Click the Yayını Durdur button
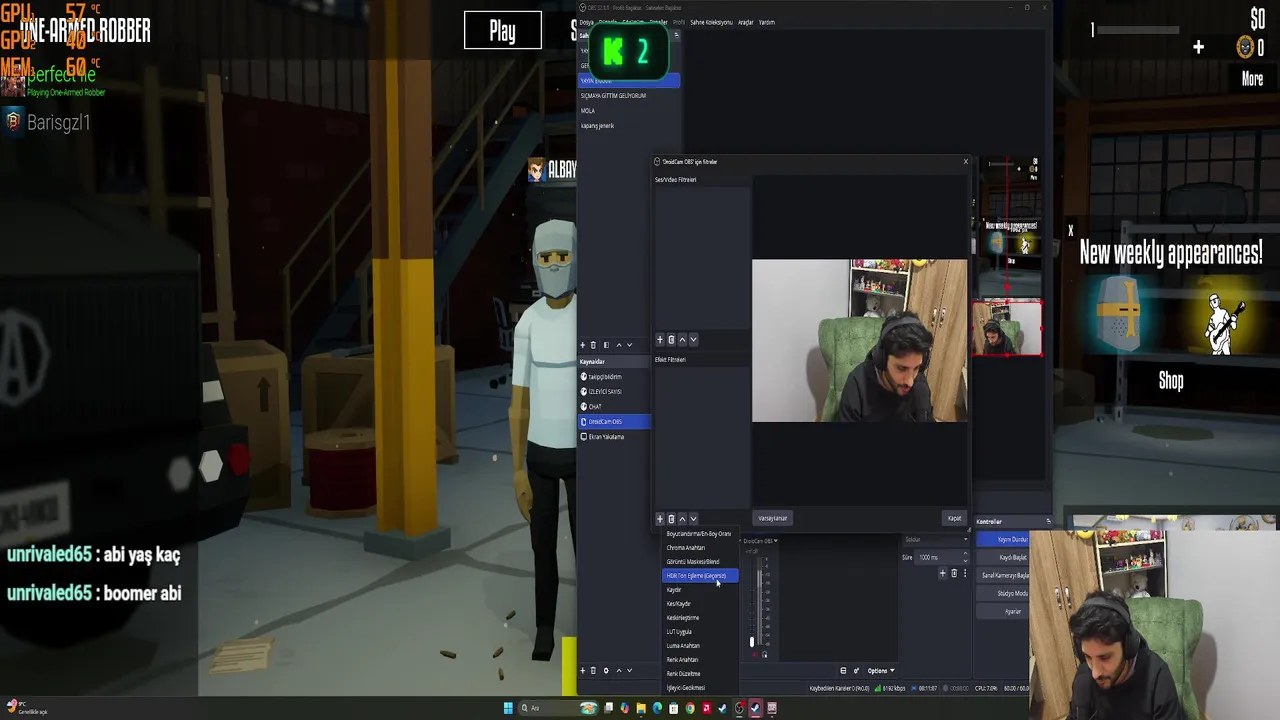1280x720 pixels. pyautogui.click(x=1003, y=539)
